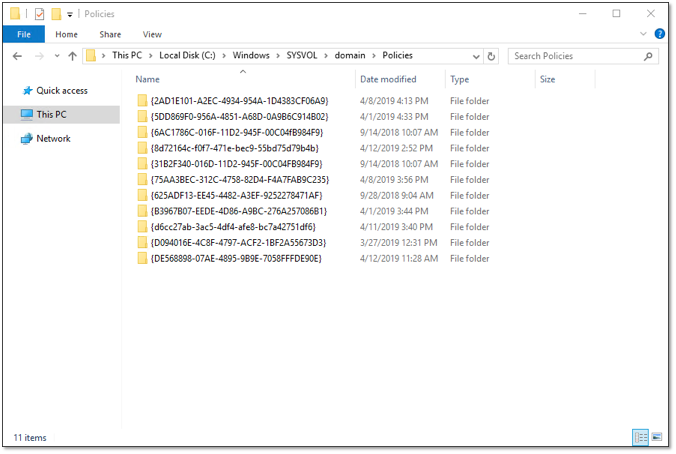
Task: Switch to Details view layout
Action: 639,437
